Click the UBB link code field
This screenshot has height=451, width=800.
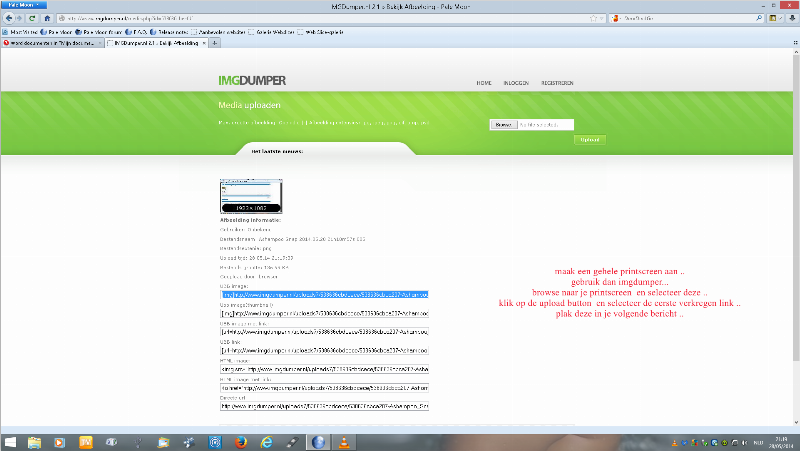(x=324, y=351)
